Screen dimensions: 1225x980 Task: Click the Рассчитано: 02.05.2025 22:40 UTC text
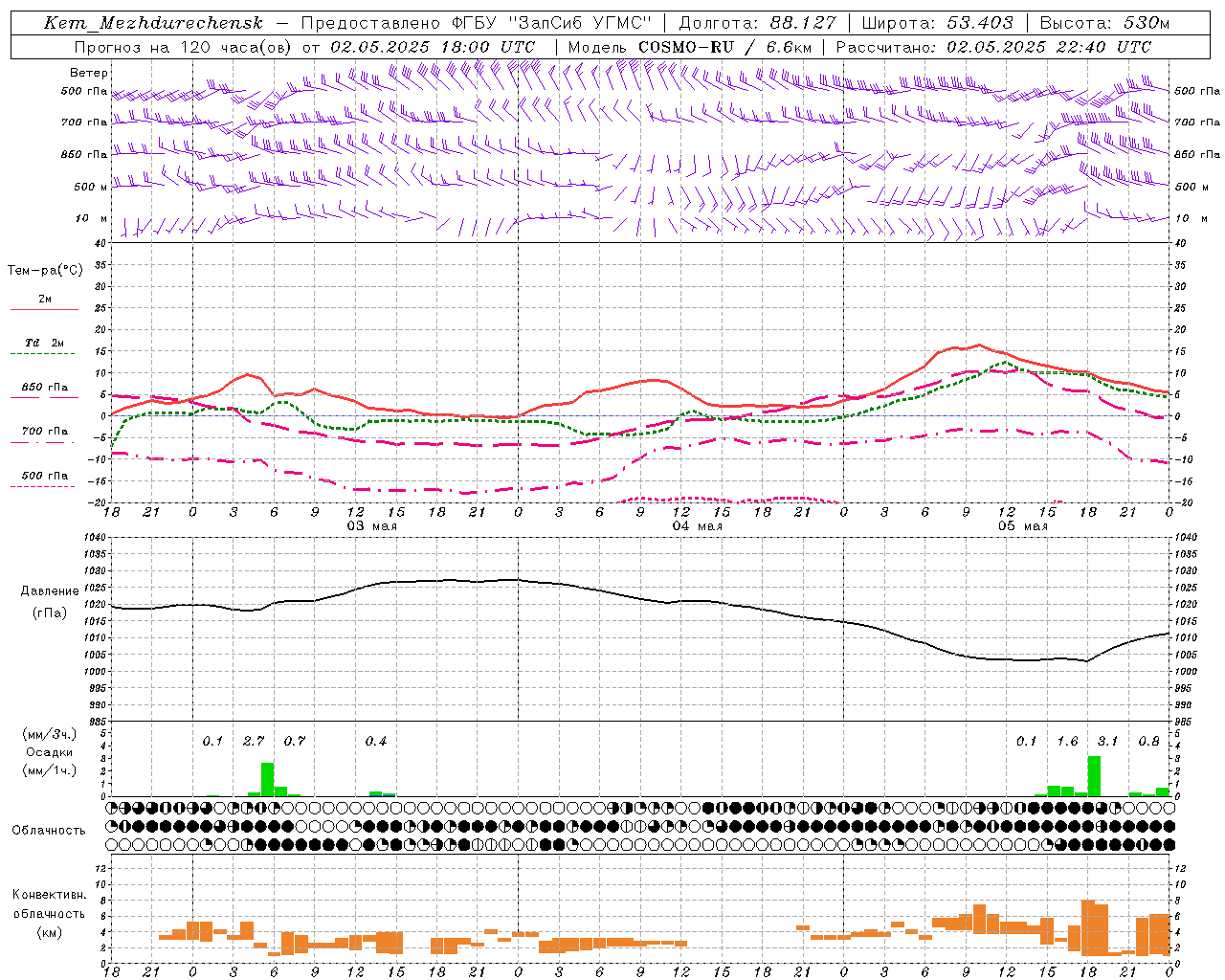pyautogui.click(x=993, y=47)
